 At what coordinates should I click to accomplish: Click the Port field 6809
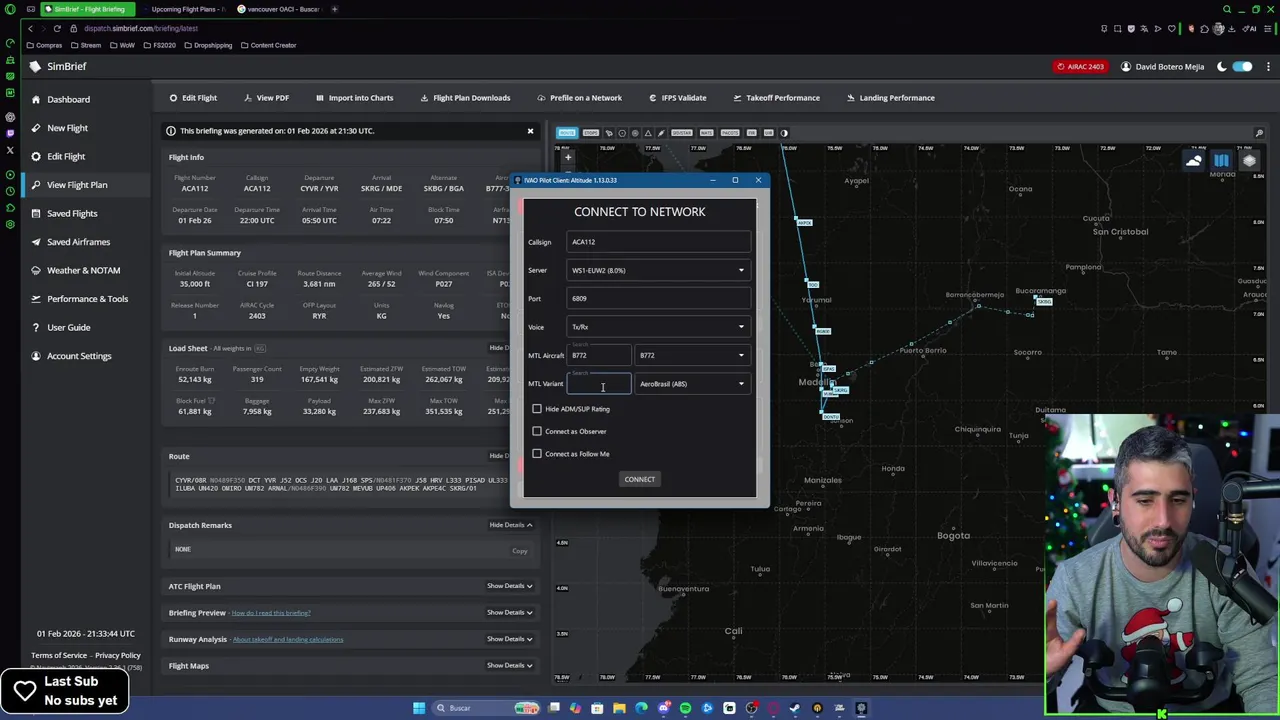coord(658,298)
